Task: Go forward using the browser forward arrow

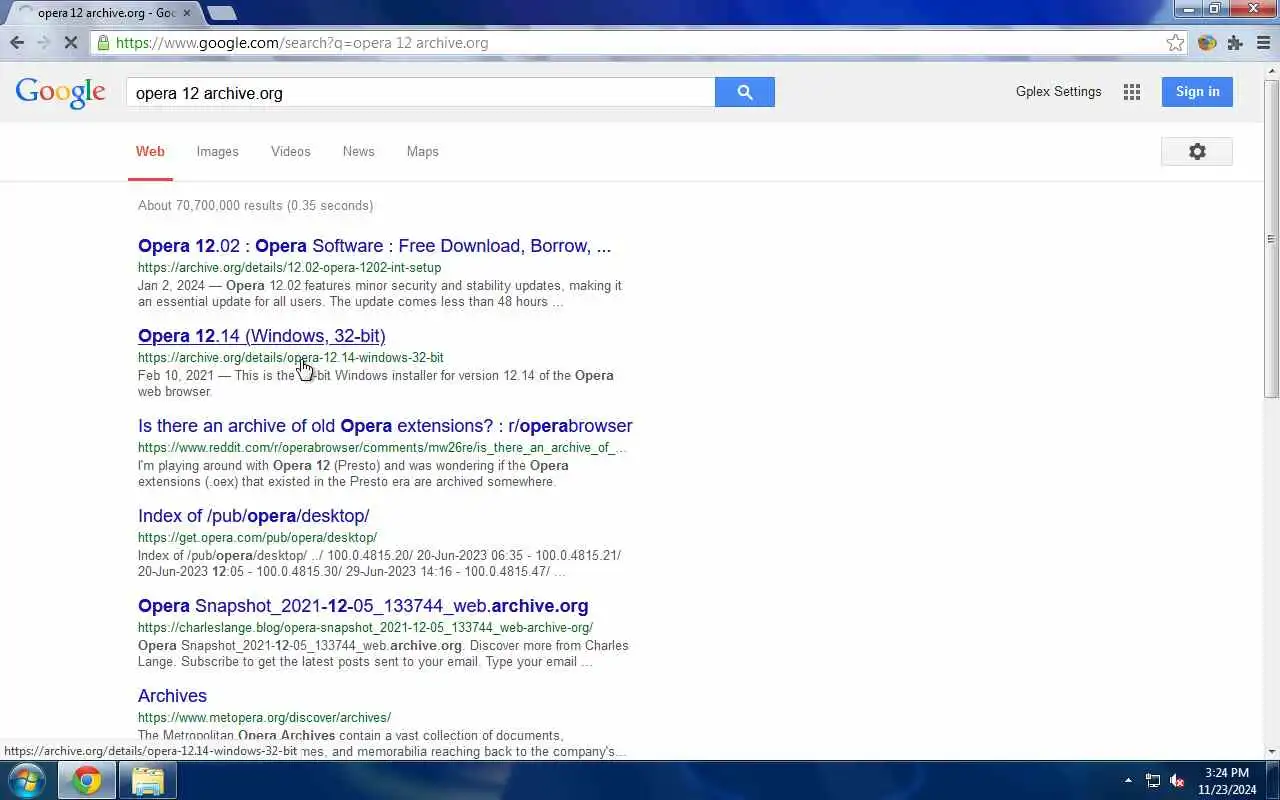Action: tap(43, 43)
